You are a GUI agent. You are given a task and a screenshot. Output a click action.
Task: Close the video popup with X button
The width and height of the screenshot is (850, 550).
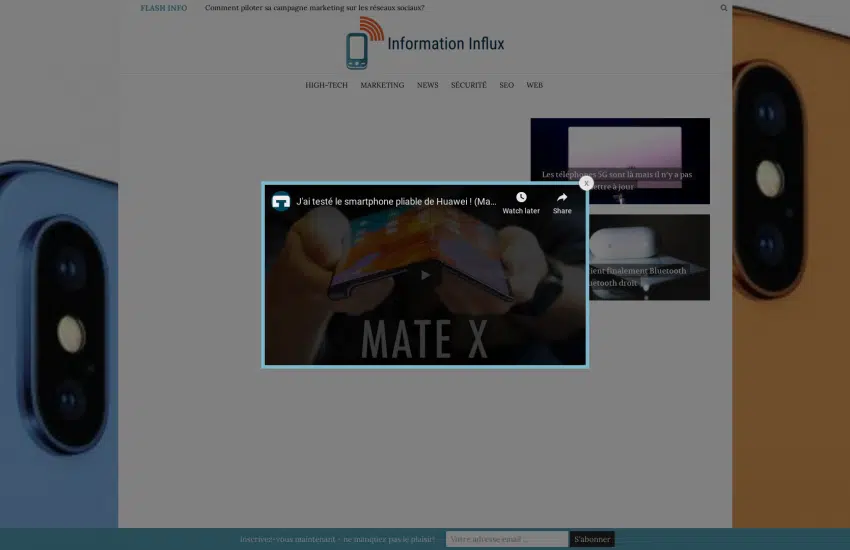pos(586,183)
